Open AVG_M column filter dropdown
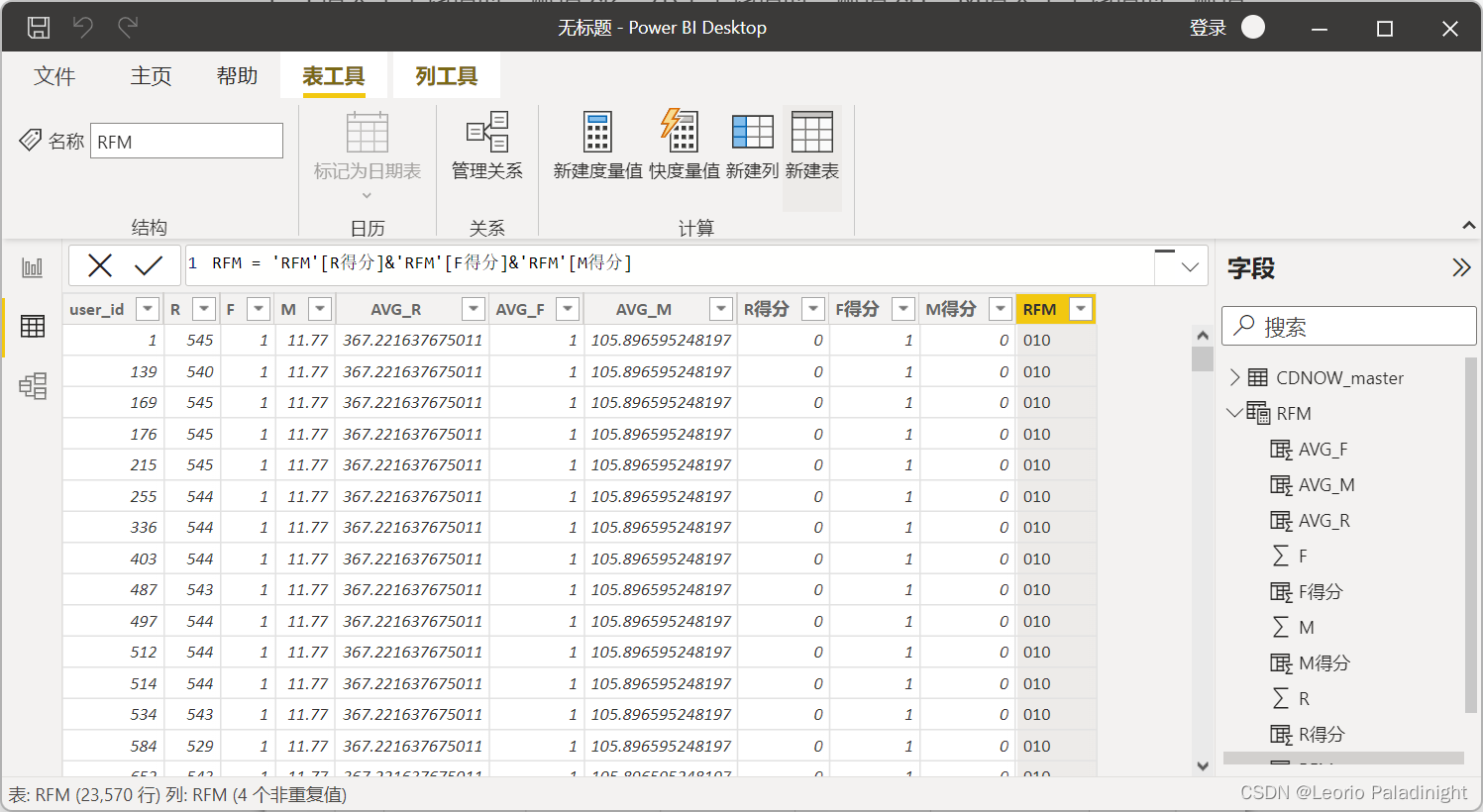1483x812 pixels. tap(721, 309)
